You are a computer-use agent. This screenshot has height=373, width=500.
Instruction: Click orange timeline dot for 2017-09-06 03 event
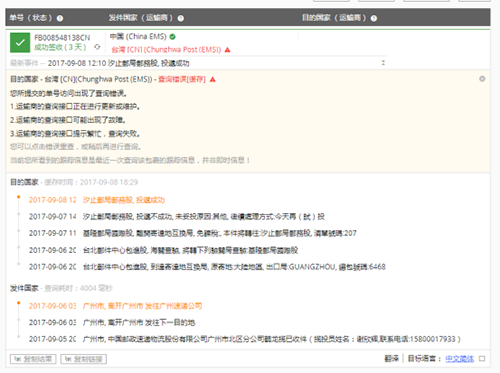point(19,303)
